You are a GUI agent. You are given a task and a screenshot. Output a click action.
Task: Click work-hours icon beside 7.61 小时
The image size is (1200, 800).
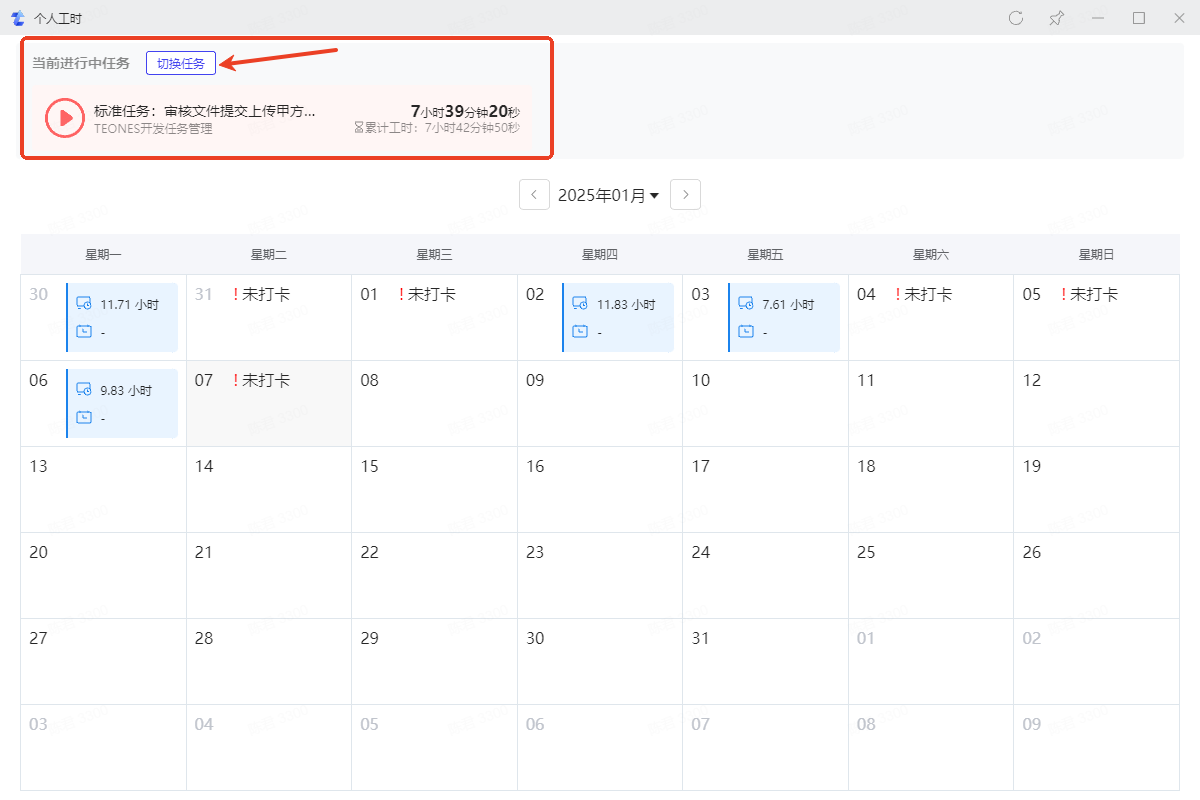(x=745, y=304)
